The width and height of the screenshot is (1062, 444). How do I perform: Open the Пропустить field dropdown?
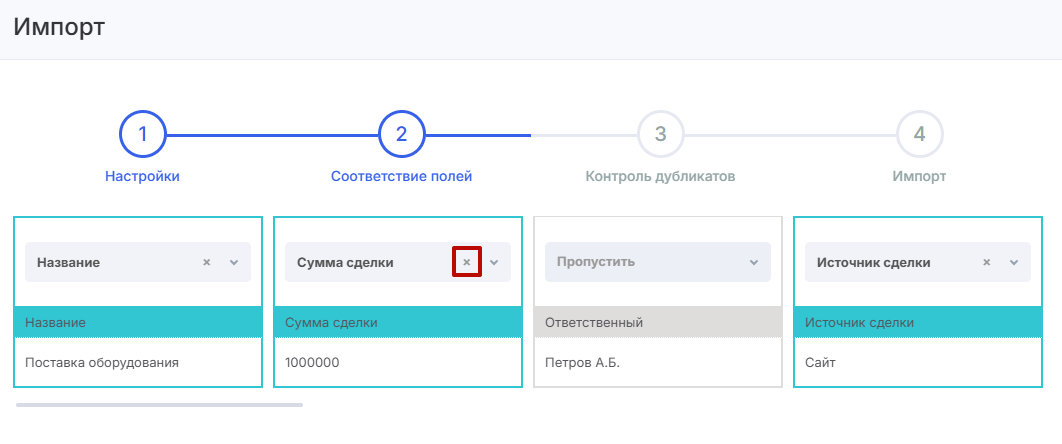click(x=657, y=263)
